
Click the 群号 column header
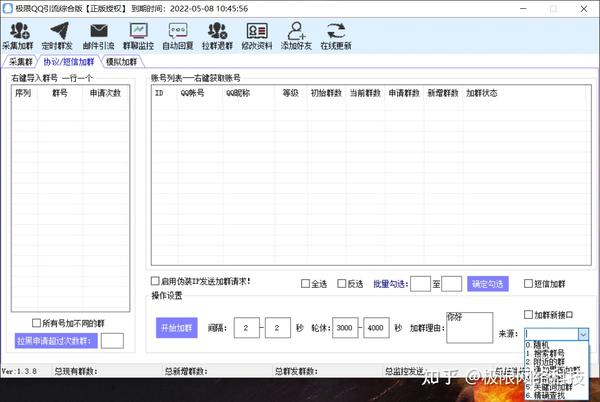tap(60, 93)
